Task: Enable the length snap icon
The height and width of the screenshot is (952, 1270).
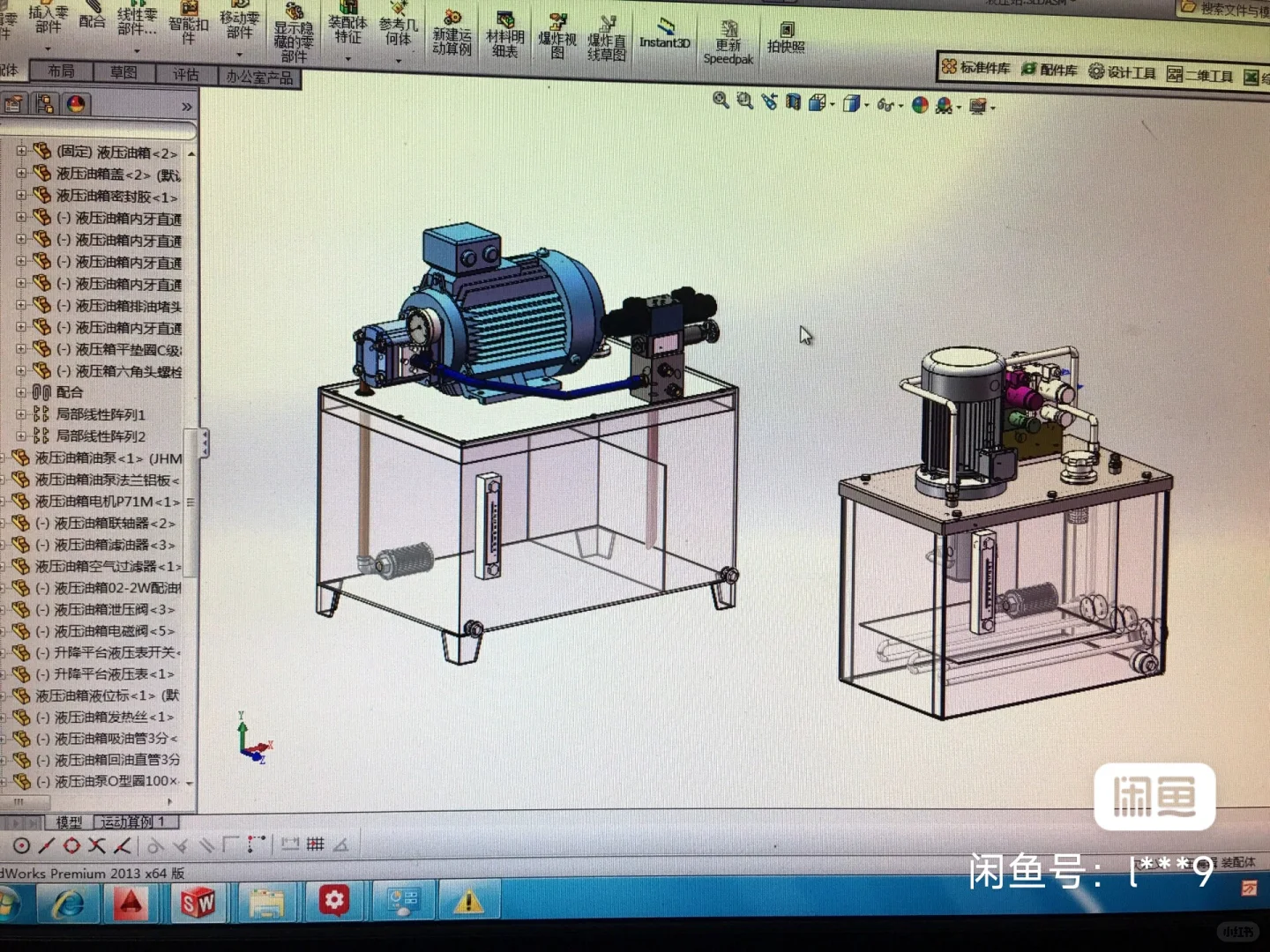Action: 289,844
